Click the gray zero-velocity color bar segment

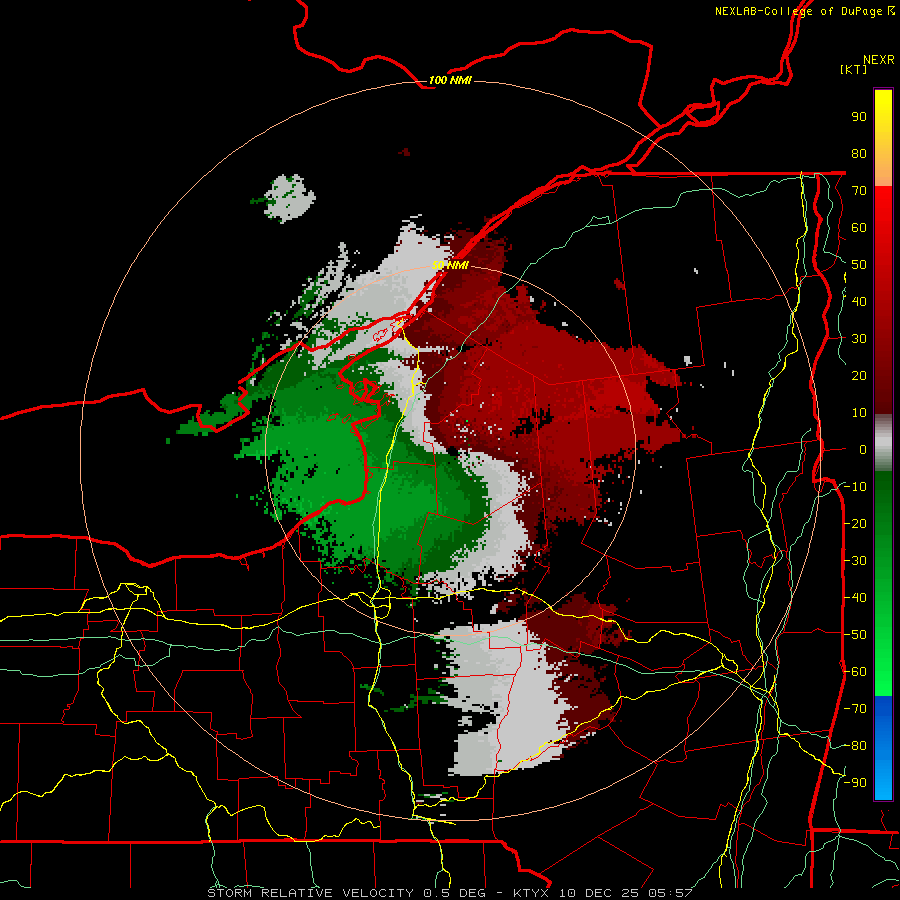883,445
